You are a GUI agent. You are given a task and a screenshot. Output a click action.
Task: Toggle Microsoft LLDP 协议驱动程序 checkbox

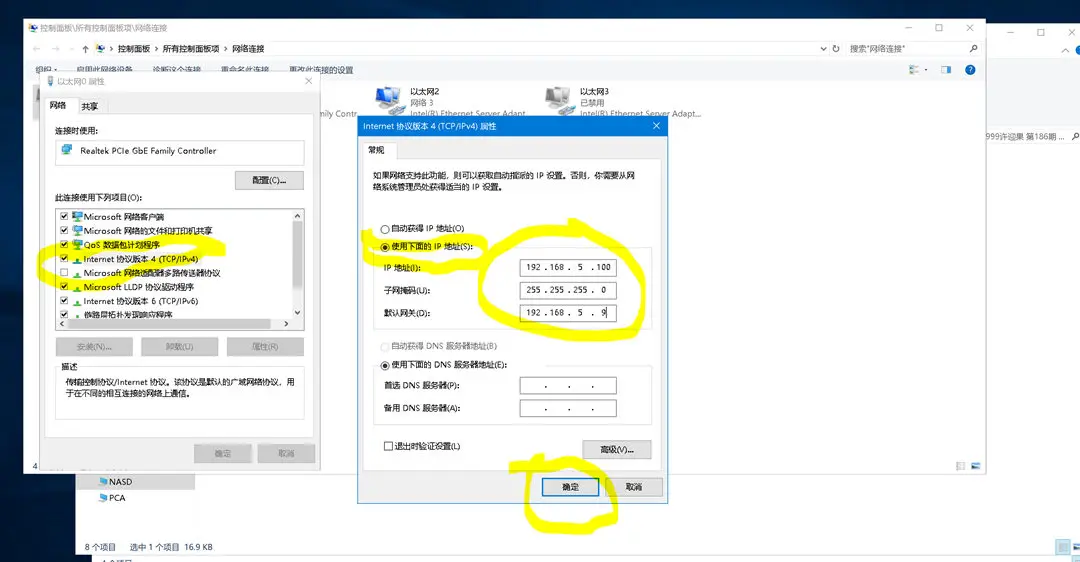coord(64,287)
